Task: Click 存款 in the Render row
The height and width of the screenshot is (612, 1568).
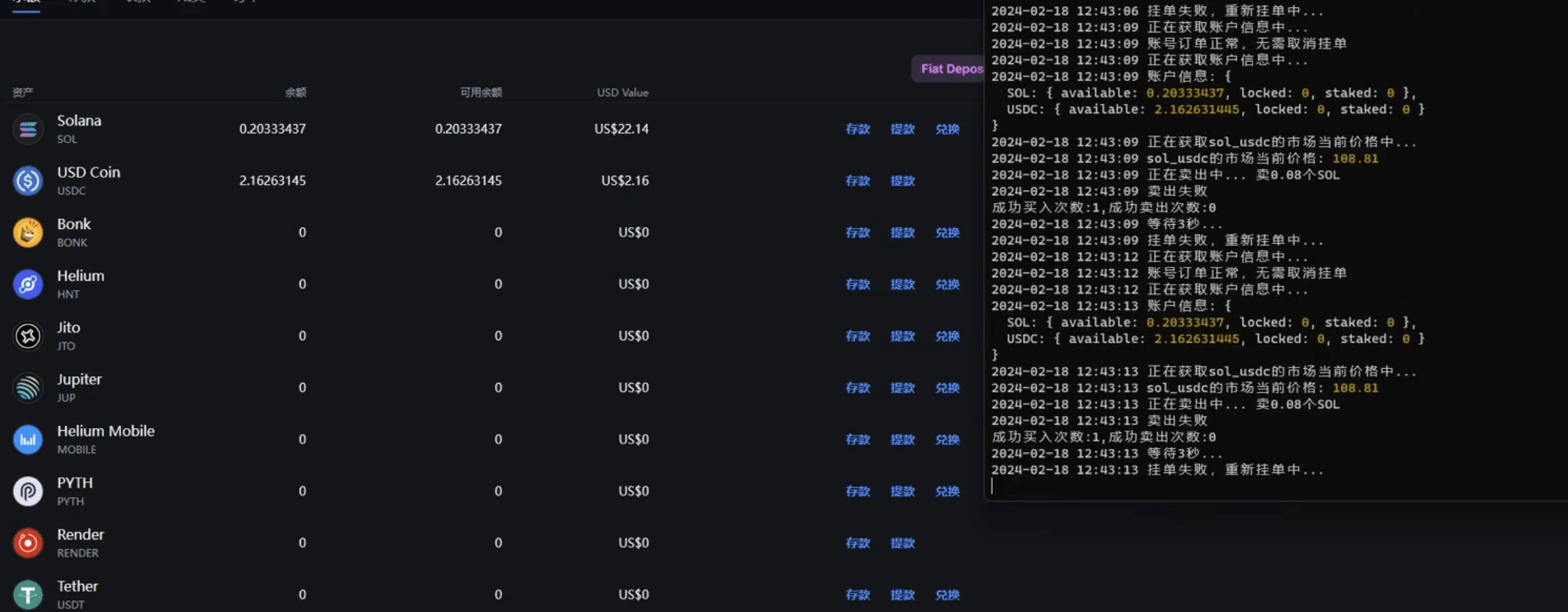Action: [x=858, y=543]
